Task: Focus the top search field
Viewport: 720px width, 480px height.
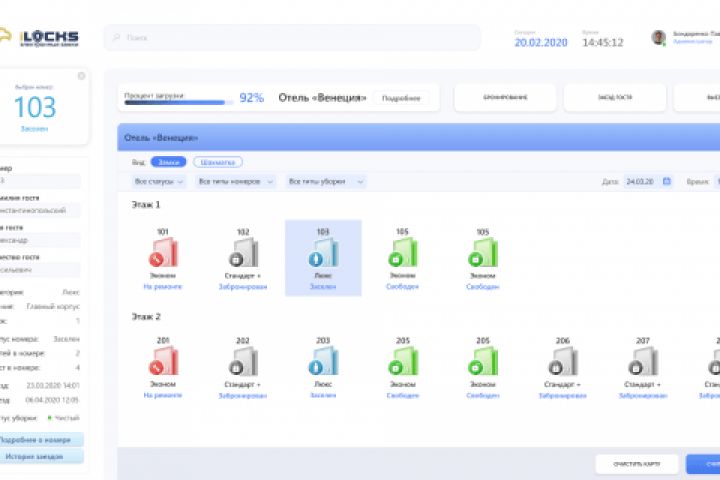Action: tap(292, 37)
